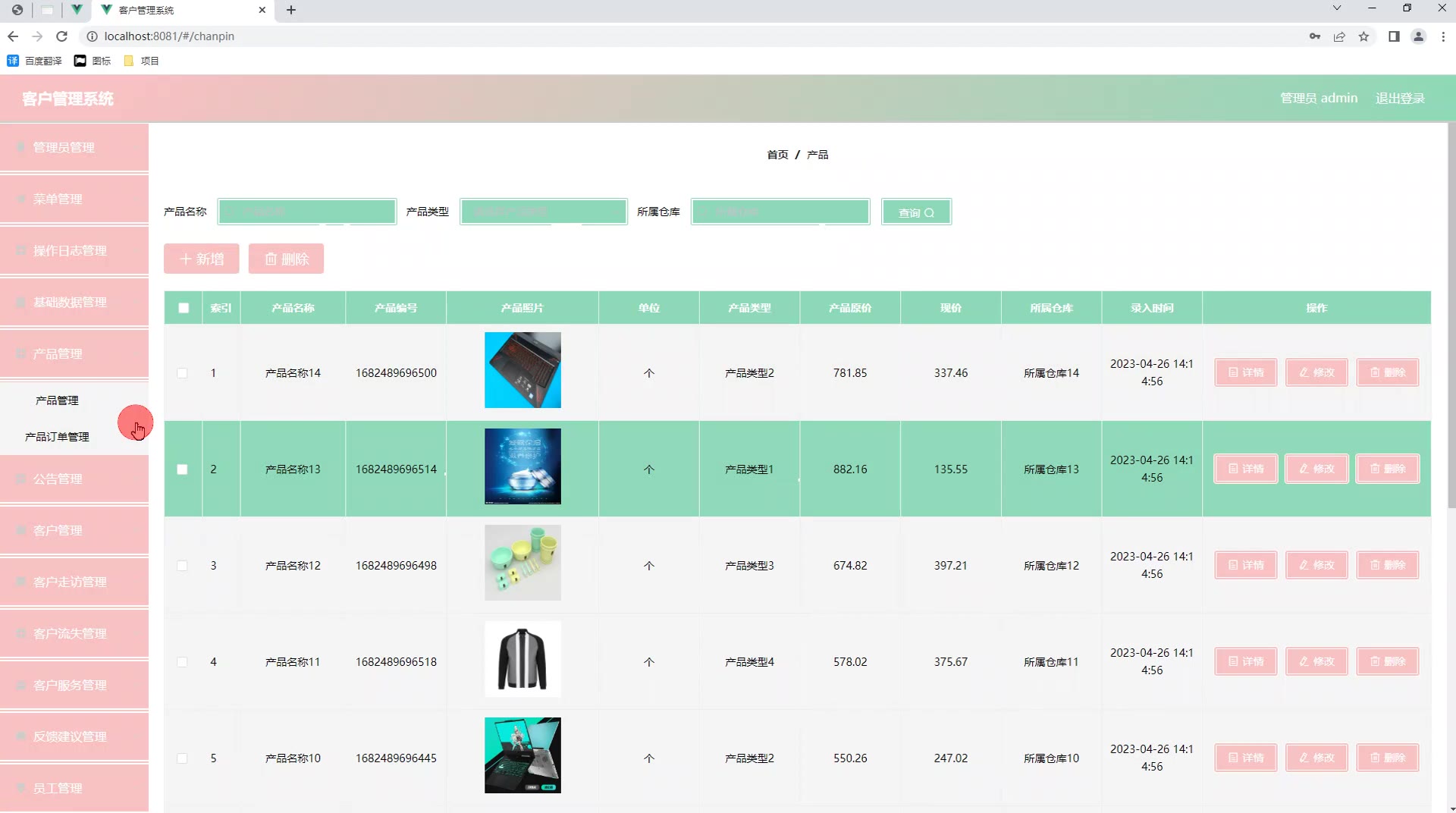Viewport: 1456px width, 813px height.
Task: Open 产品订单管理 submenu item
Action: 57,437
